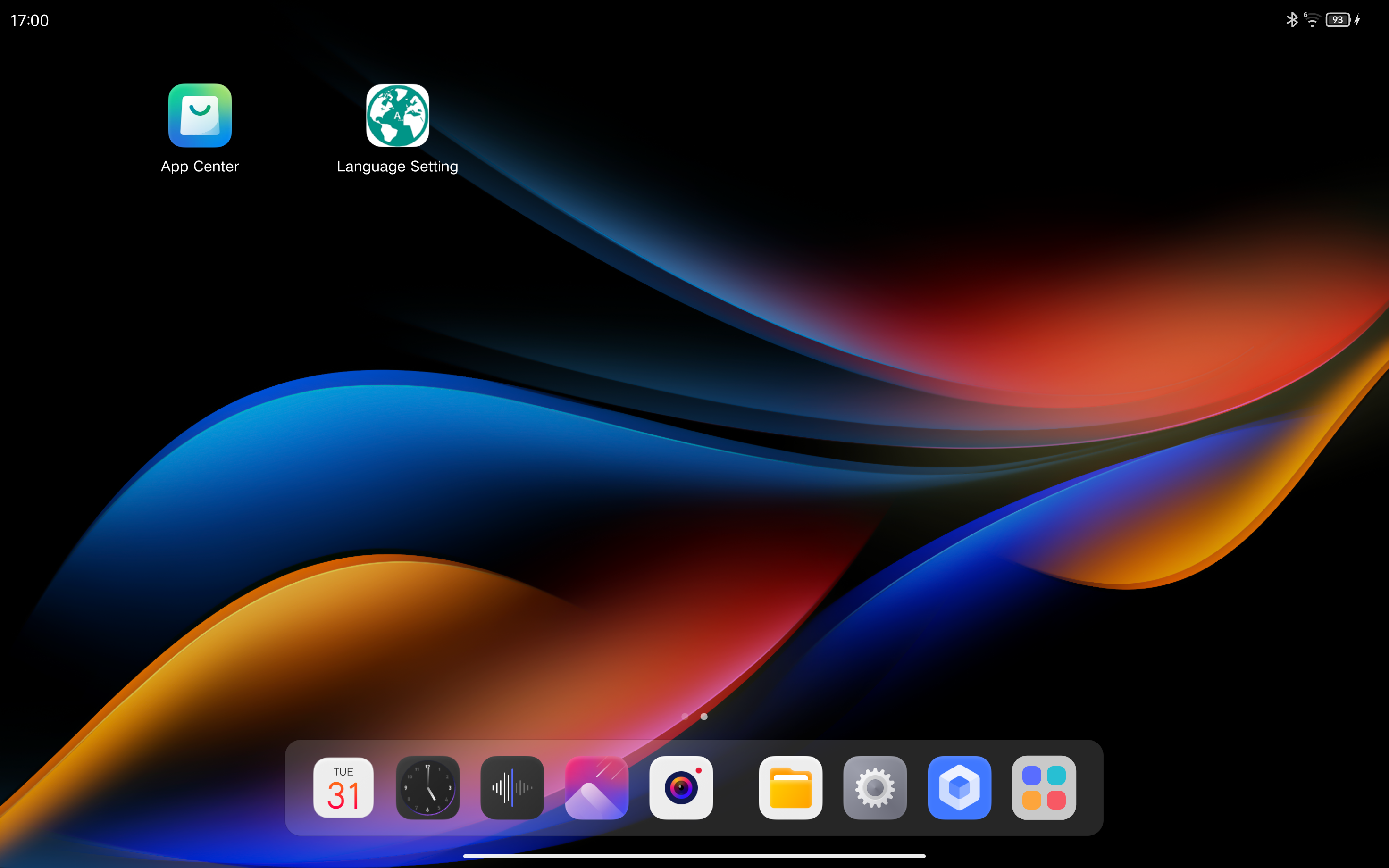The height and width of the screenshot is (868, 1389).
Task: Open Settings gear in the dock
Action: [x=875, y=788]
